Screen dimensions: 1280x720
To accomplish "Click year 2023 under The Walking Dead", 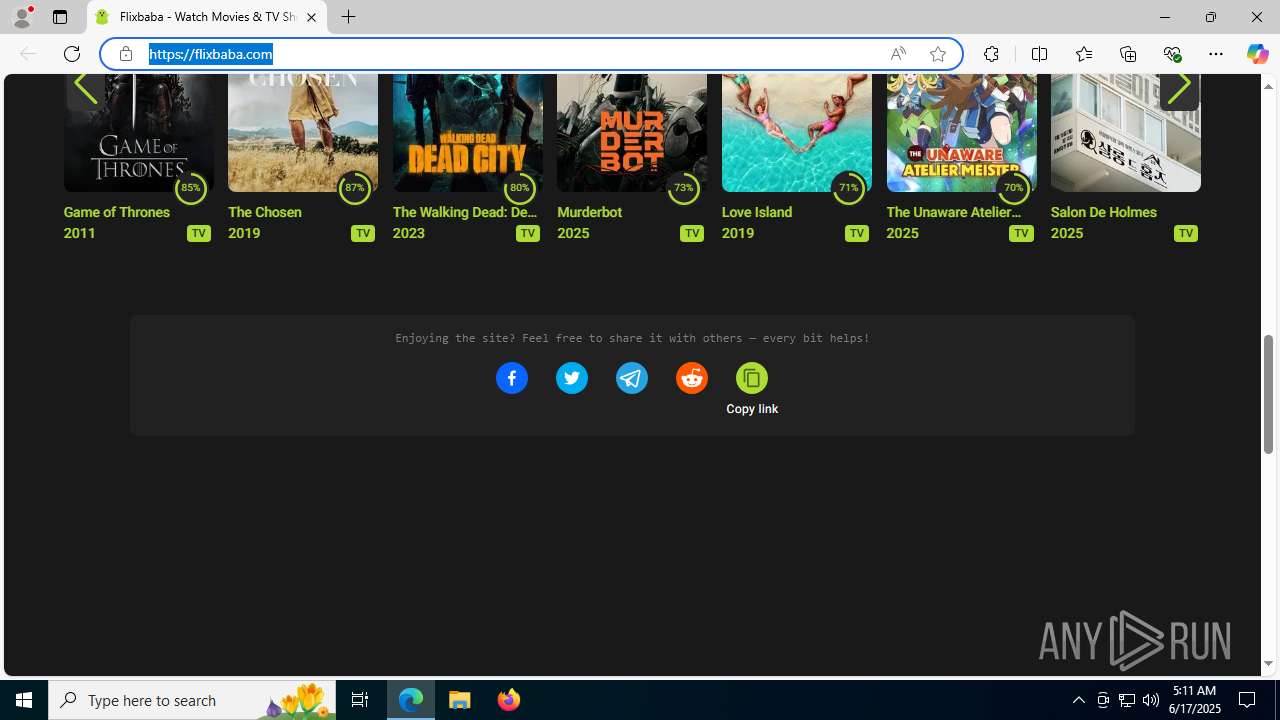I will (409, 233).
